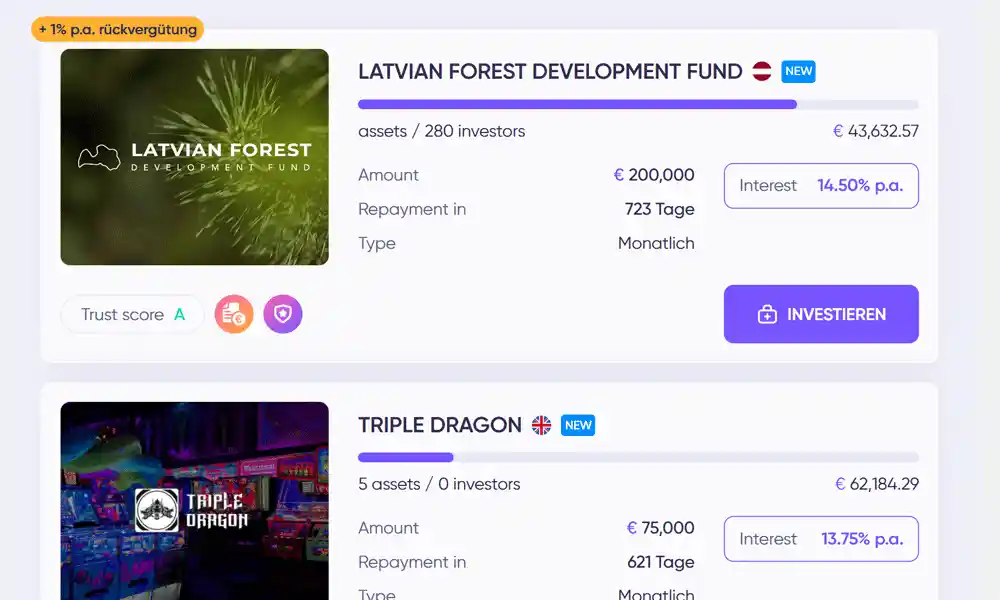Image resolution: width=1000 pixels, height=600 pixels.
Task: Select 'assets / 280 investors' text
Action: (x=441, y=131)
